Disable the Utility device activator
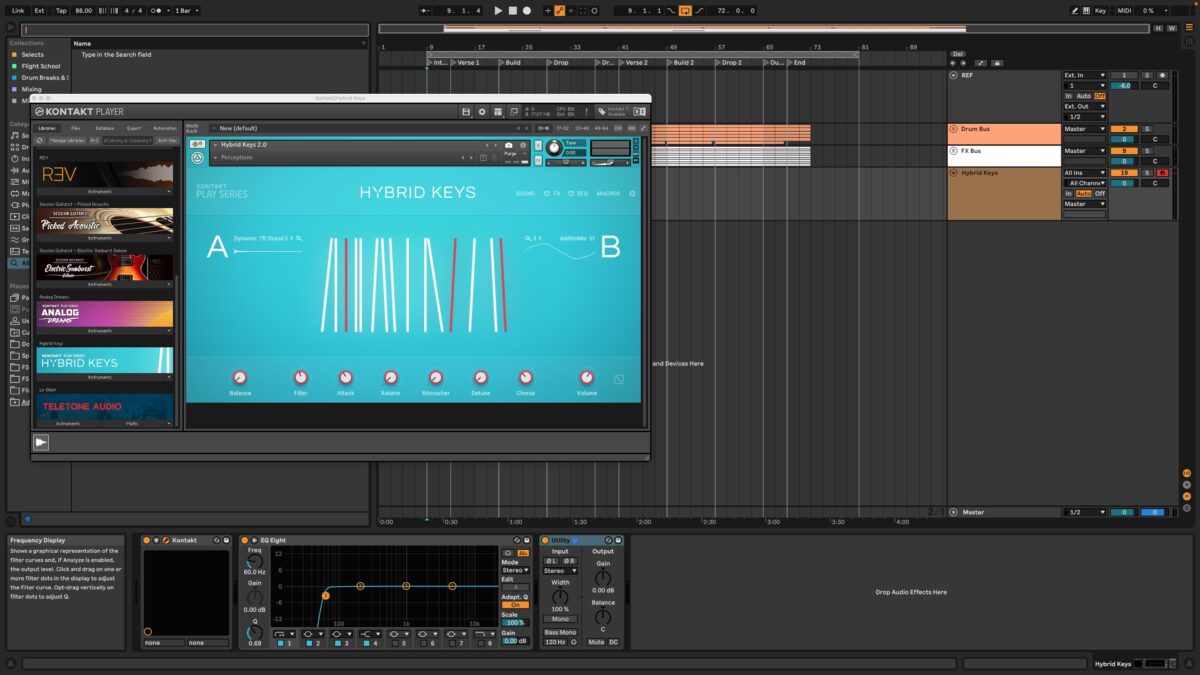The height and width of the screenshot is (675, 1200). 544,540
